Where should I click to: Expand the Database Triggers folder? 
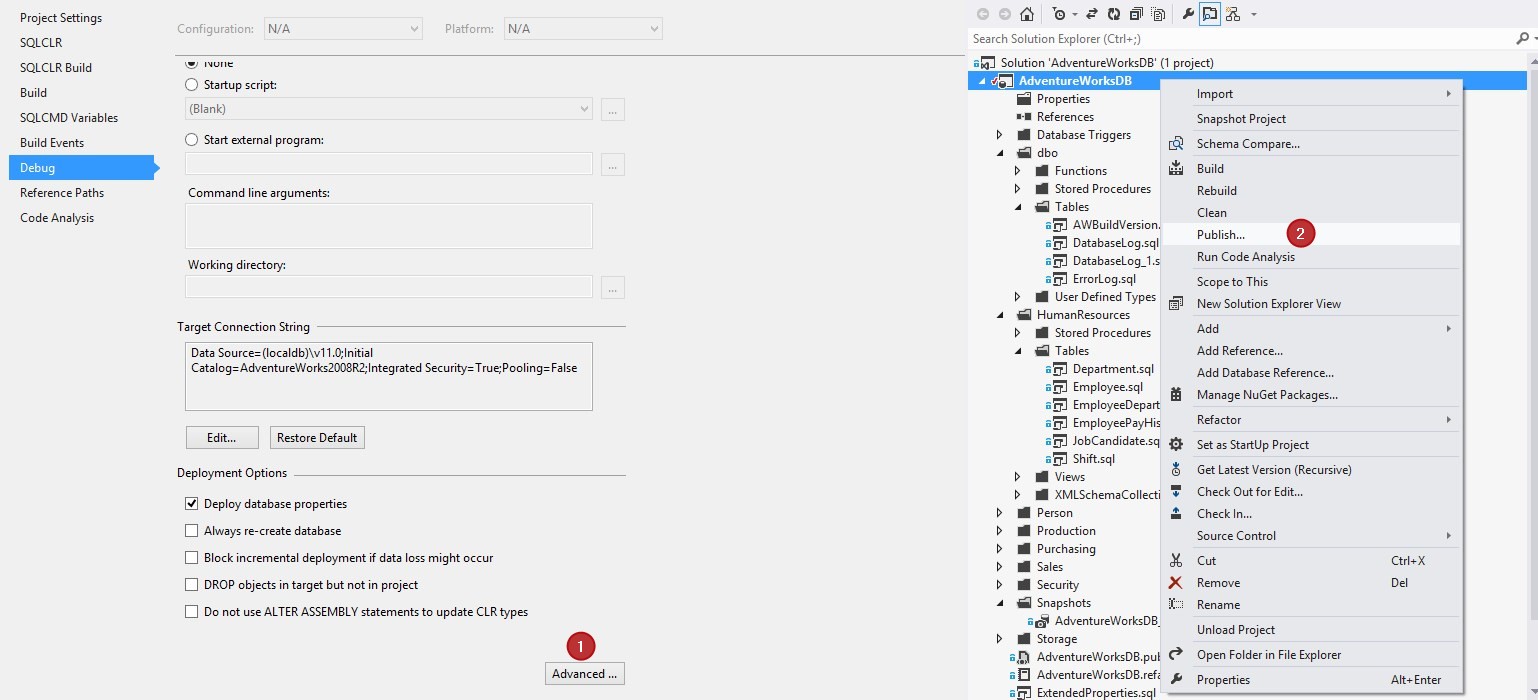point(999,135)
